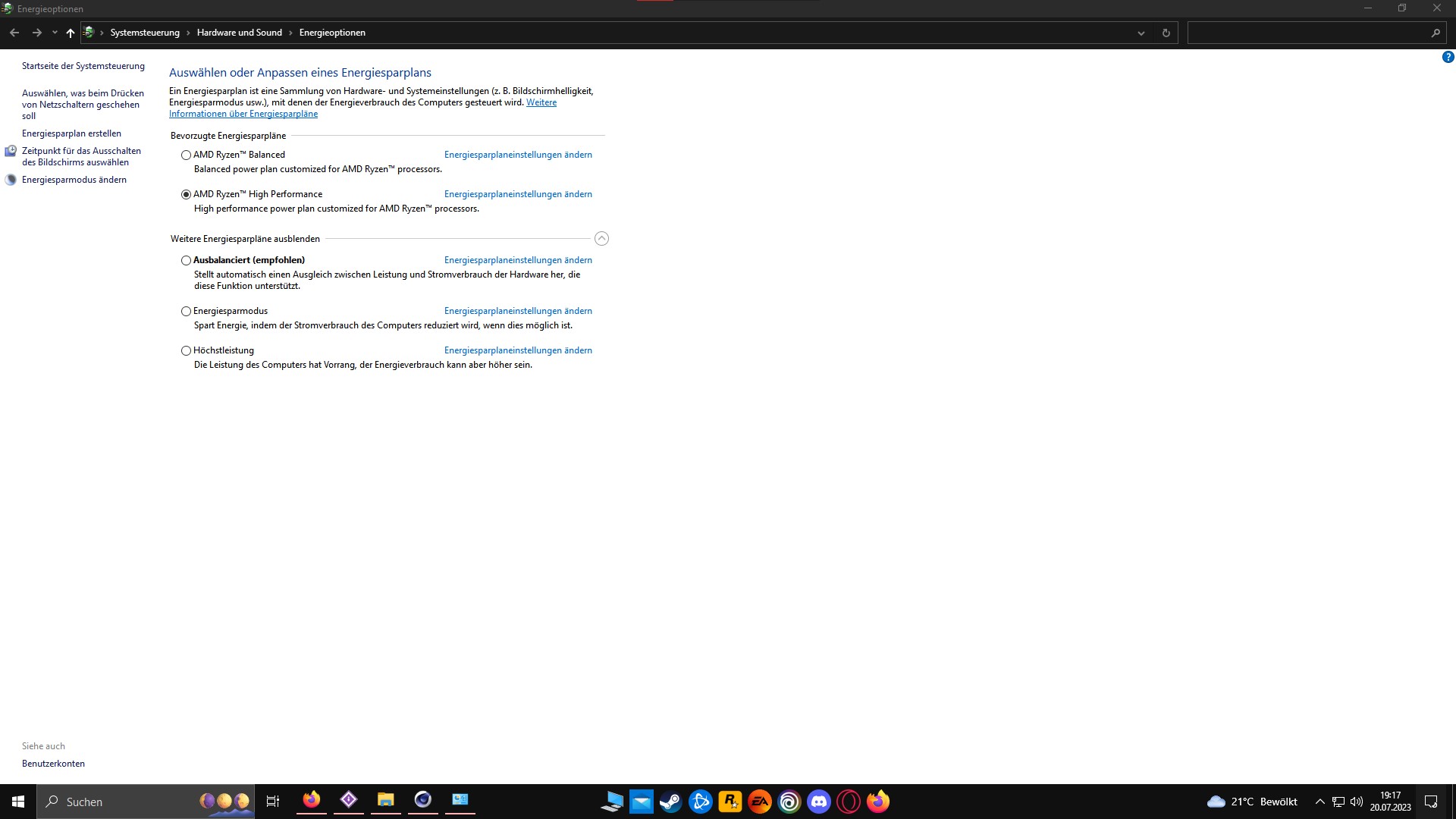This screenshot has height=819, width=1456.
Task: Select the Höchstleistung power plan
Action: point(186,350)
